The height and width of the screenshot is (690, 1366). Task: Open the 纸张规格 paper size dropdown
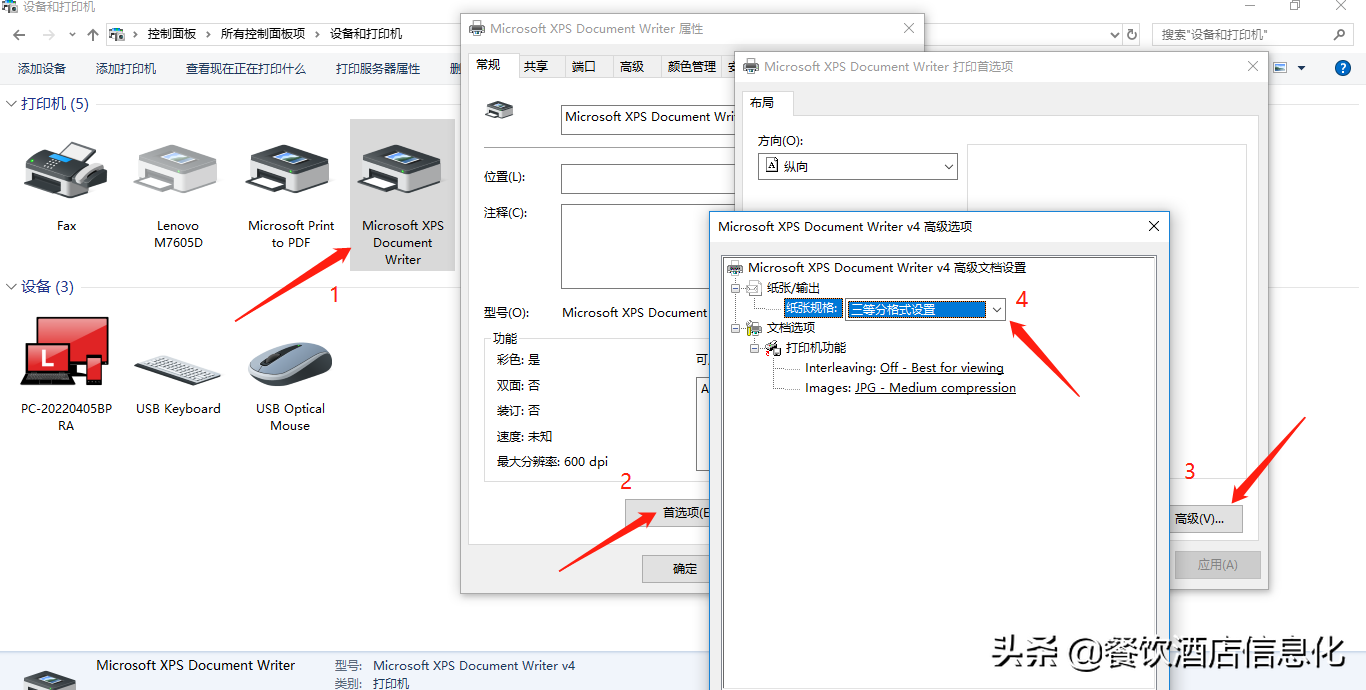pos(996,310)
